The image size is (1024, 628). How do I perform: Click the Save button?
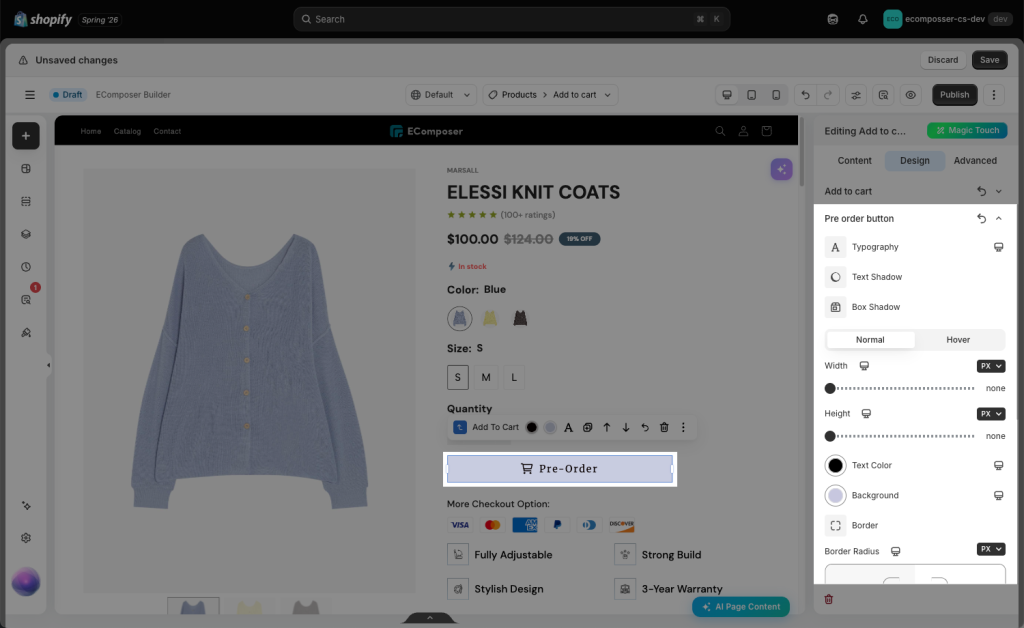pyautogui.click(x=989, y=60)
